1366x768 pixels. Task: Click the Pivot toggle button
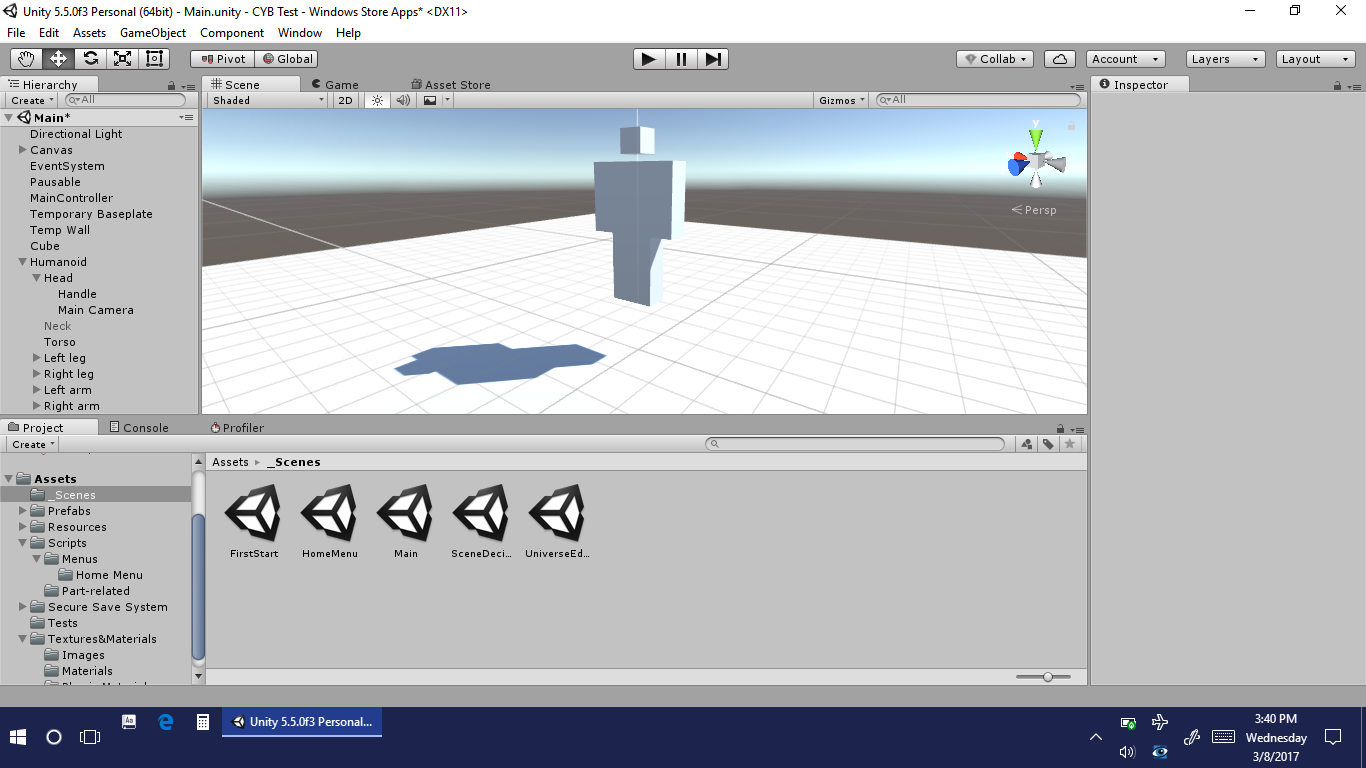(x=223, y=59)
